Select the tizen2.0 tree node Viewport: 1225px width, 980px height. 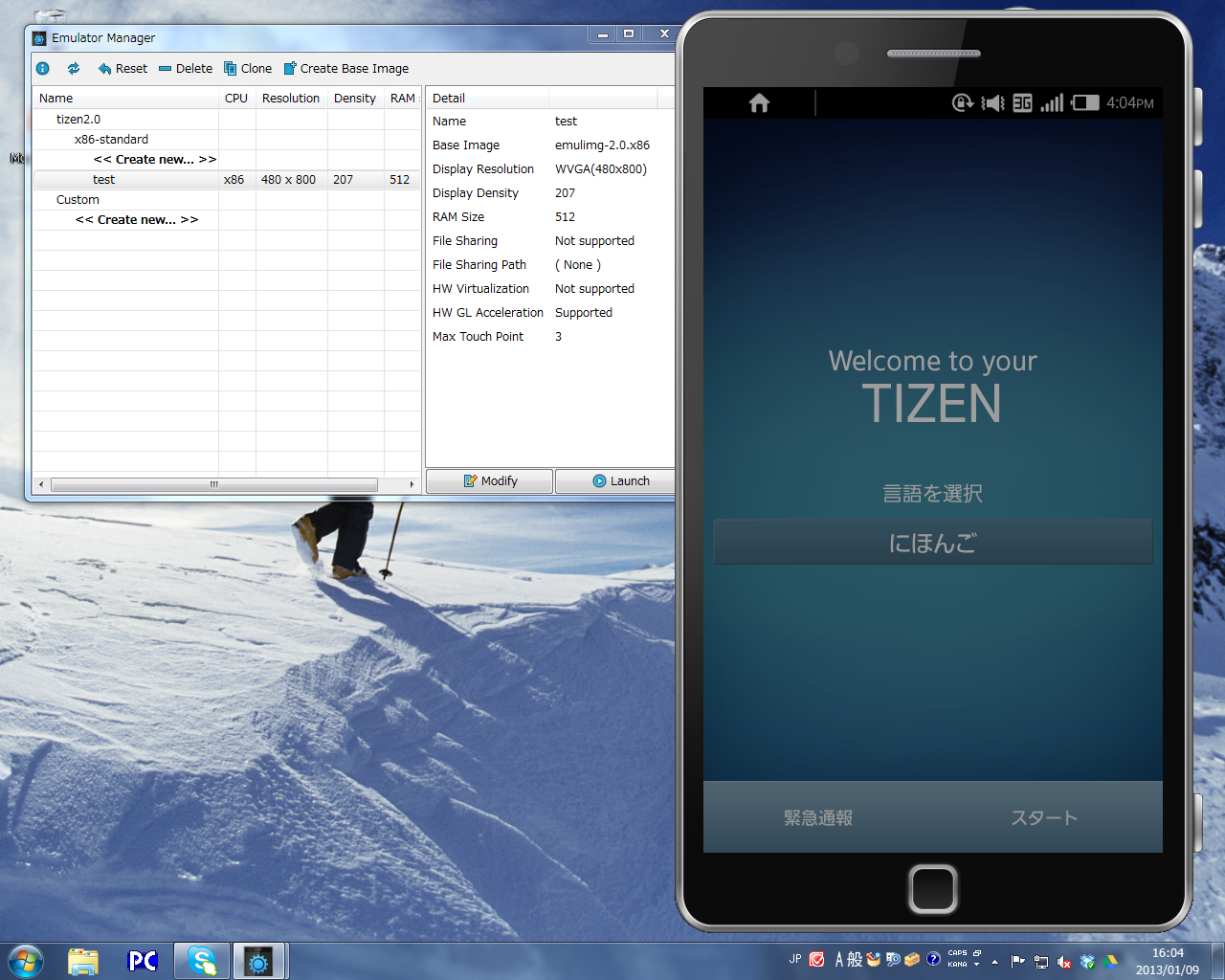(x=78, y=119)
